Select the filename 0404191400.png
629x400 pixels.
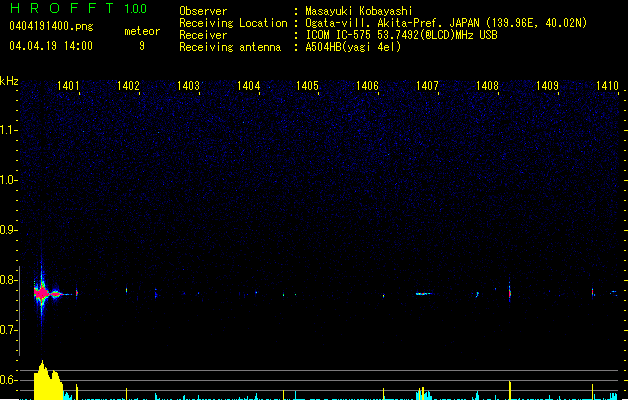tap(51, 27)
